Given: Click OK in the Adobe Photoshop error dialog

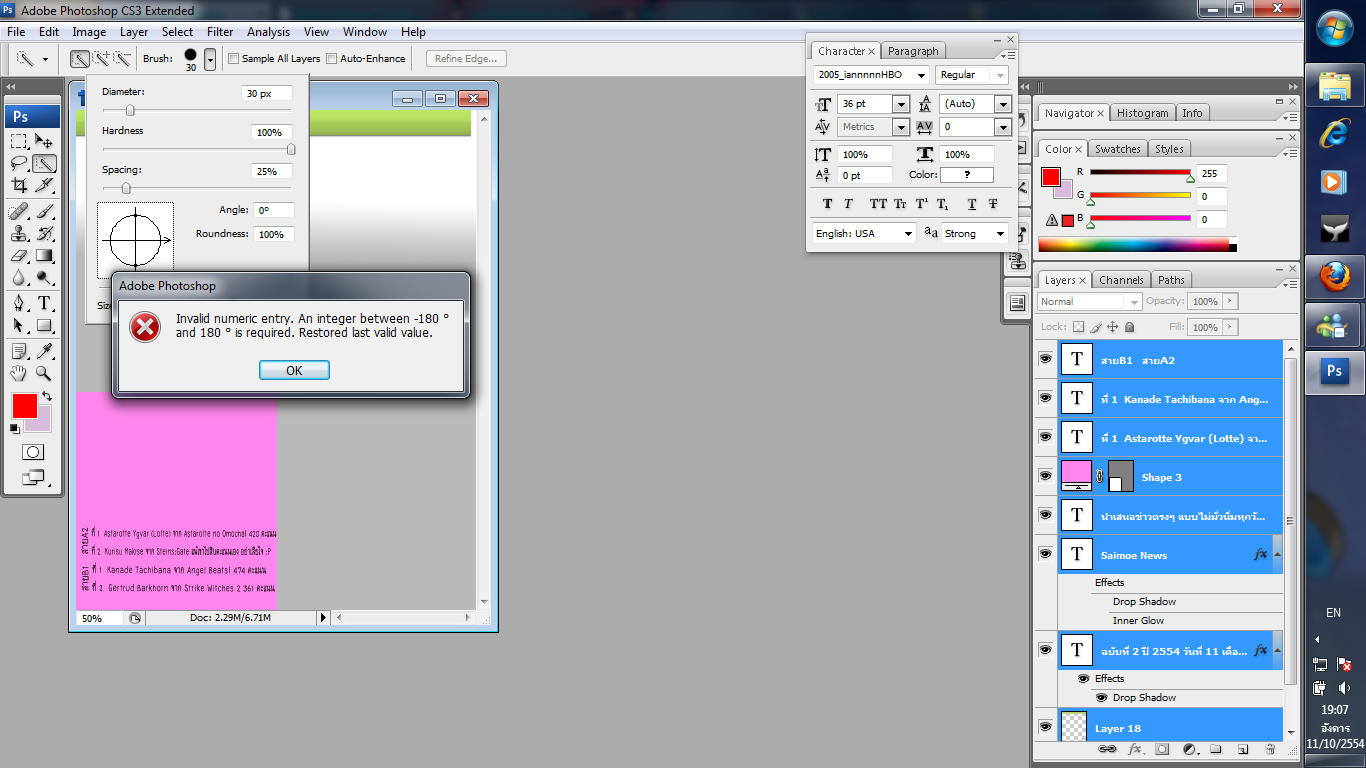Looking at the screenshot, I should click(294, 370).
